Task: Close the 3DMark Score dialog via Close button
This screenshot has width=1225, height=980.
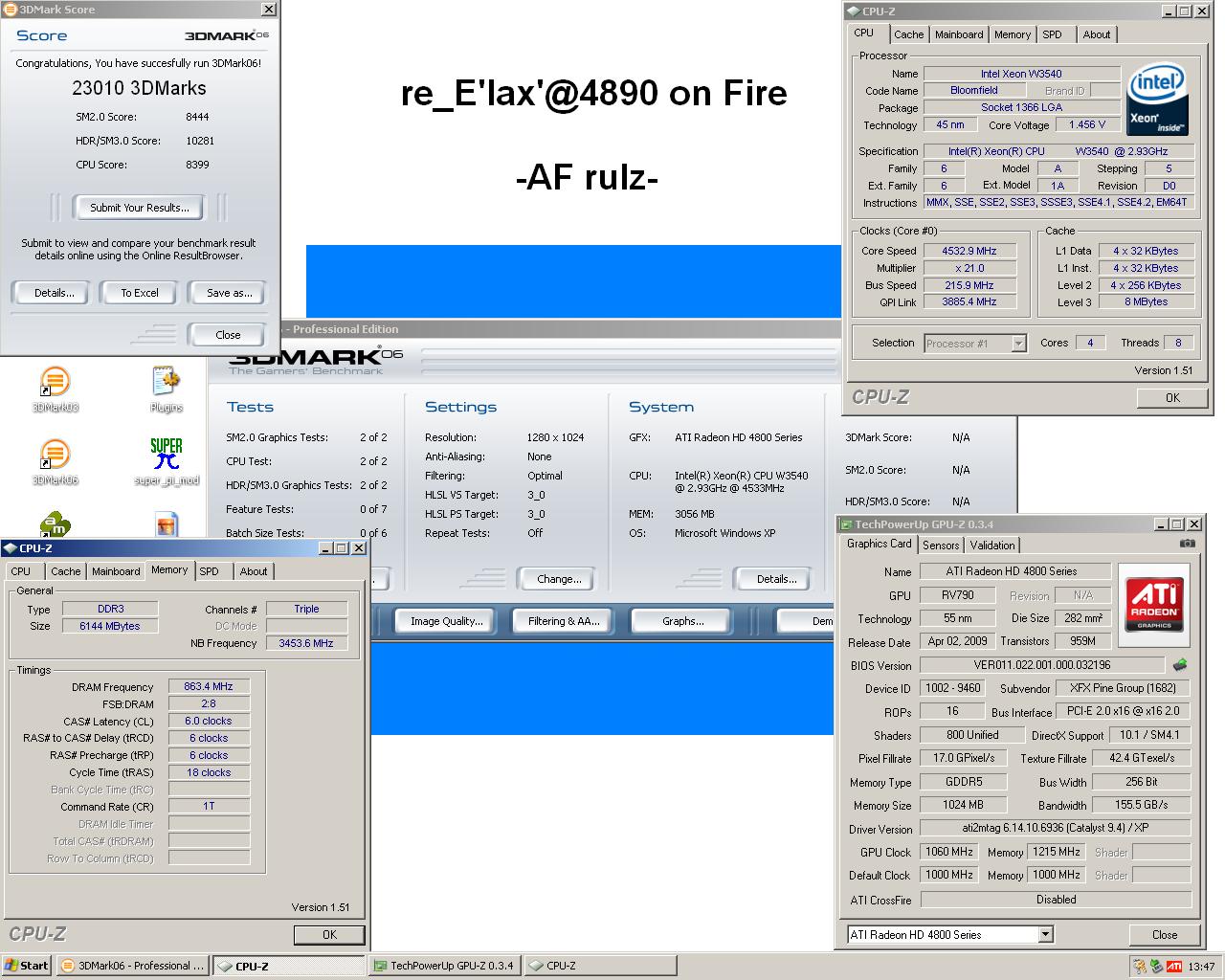Action: coord(228,335)
